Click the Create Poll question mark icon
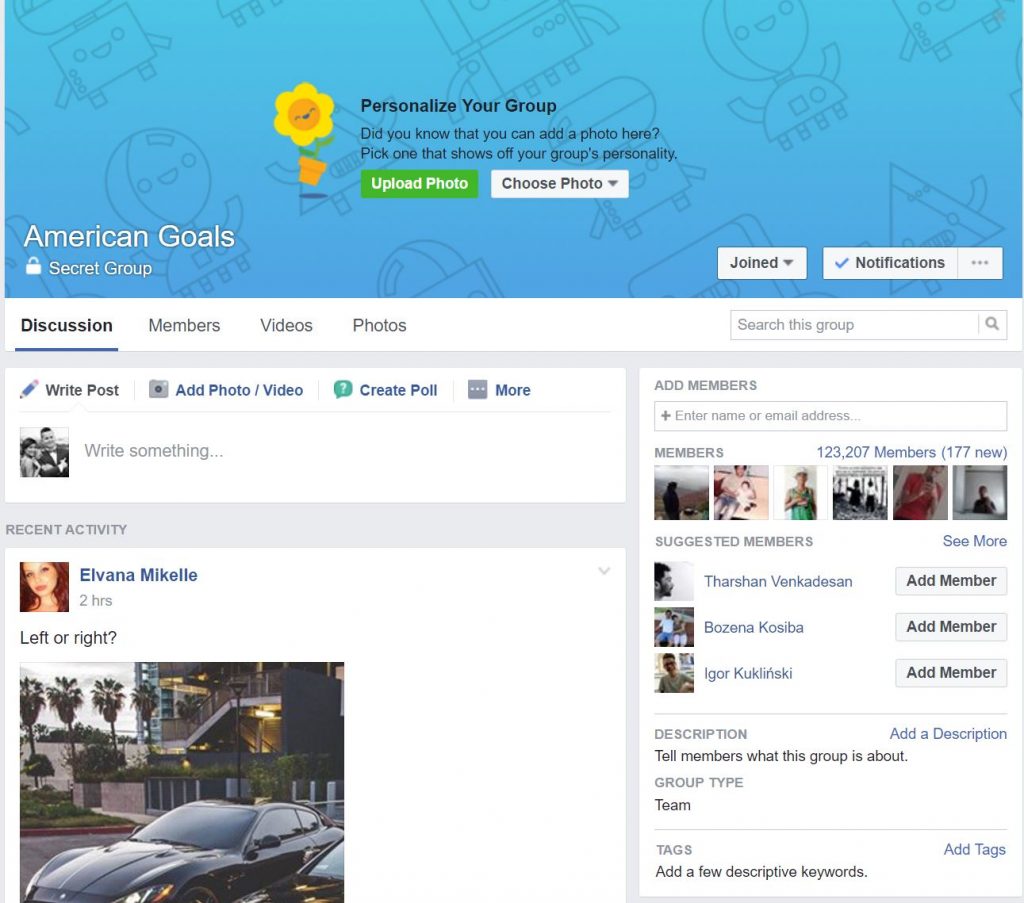This screenshot has height=903, width=1024. 343,390
